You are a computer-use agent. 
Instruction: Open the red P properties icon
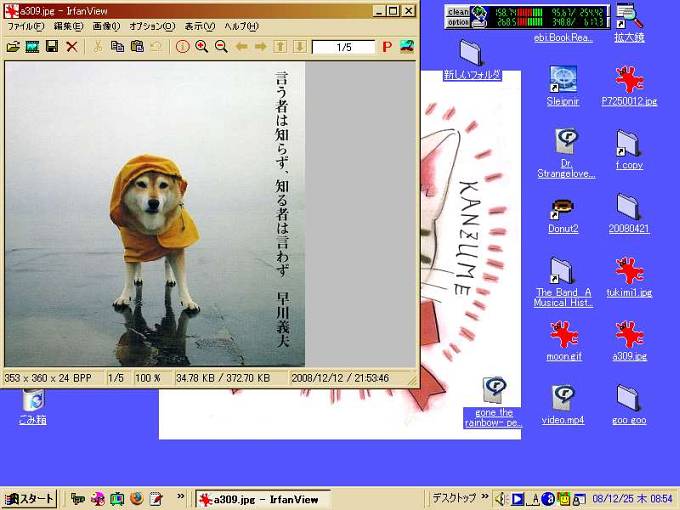(386, 47)
